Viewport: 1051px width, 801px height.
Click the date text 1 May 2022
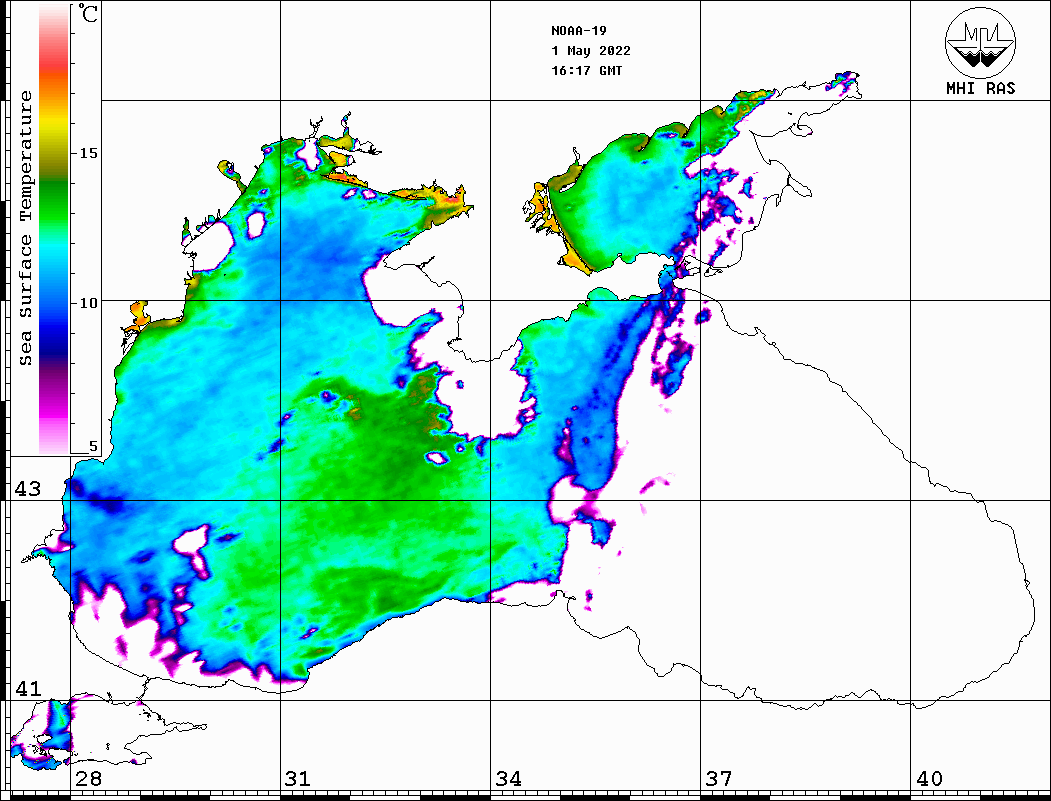tap(591, 51)
